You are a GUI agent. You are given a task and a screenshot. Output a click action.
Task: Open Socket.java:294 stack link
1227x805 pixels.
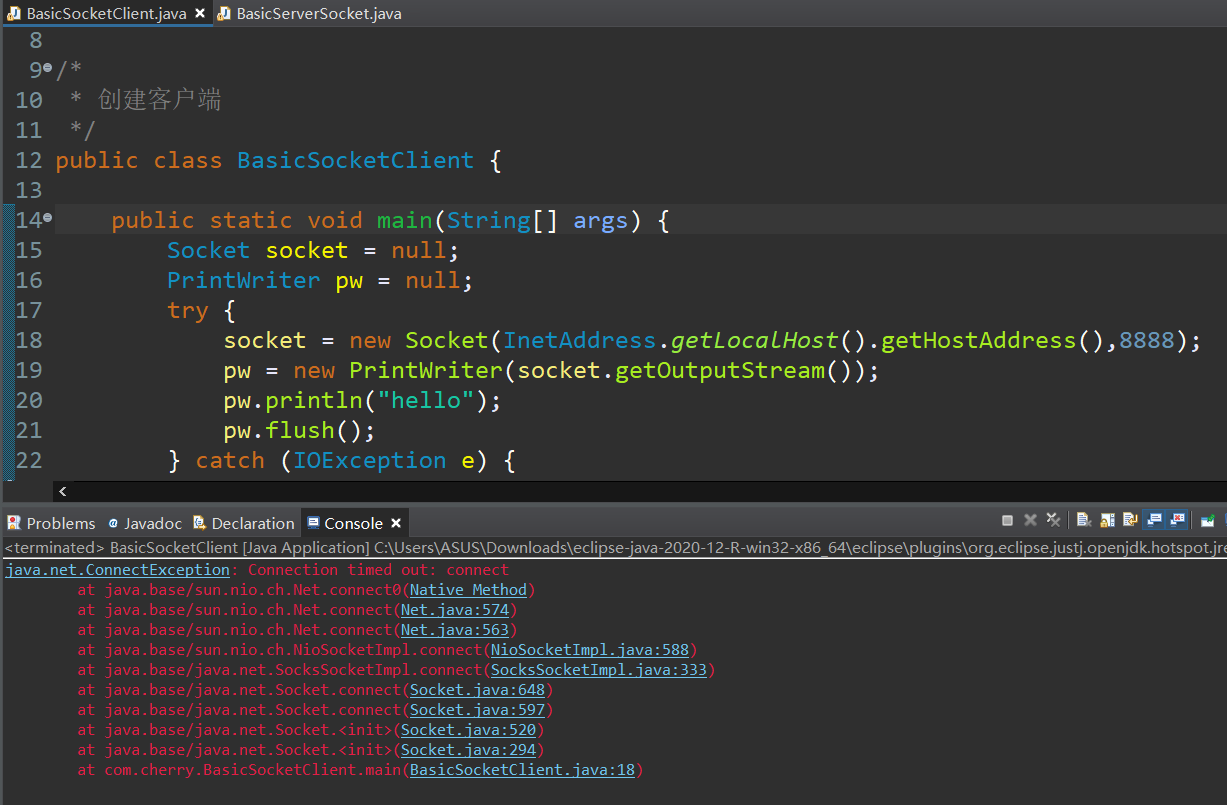point(468,750)
